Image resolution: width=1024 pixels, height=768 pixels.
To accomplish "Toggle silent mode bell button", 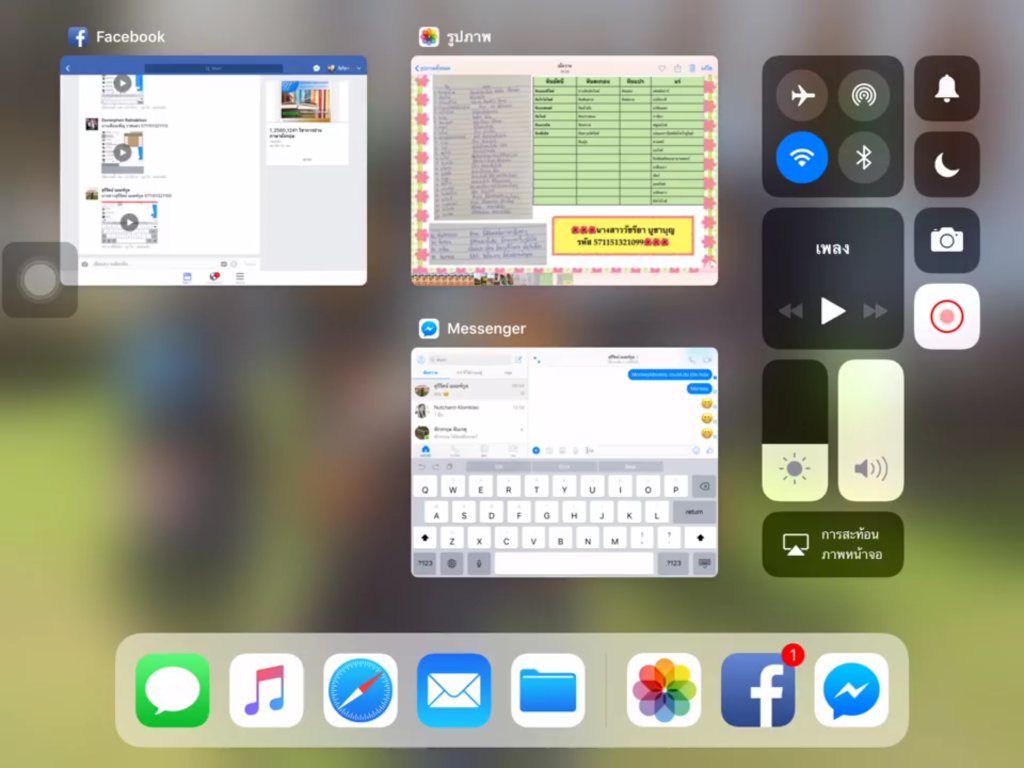I will pos(946,89).
